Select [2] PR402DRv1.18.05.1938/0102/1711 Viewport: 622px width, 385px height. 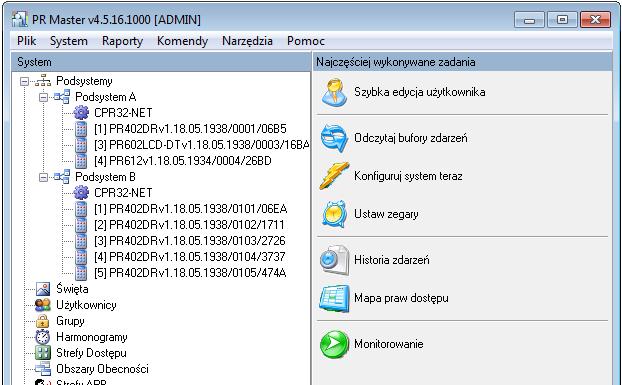tap(190, 225)
